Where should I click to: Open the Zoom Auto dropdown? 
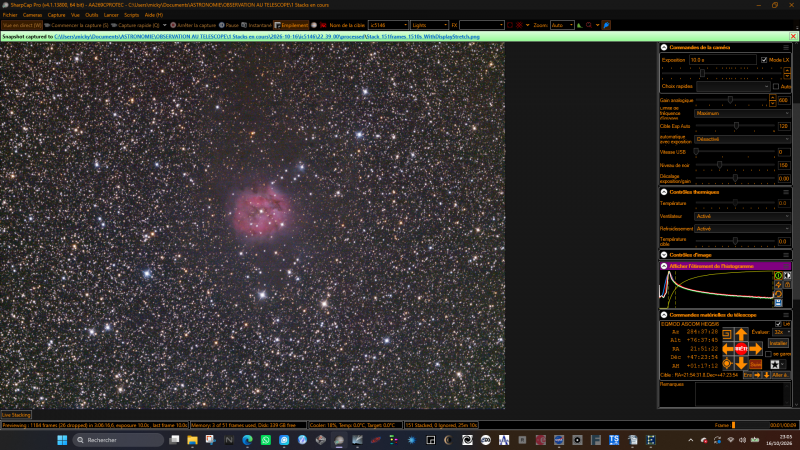[x=562, y=25]
